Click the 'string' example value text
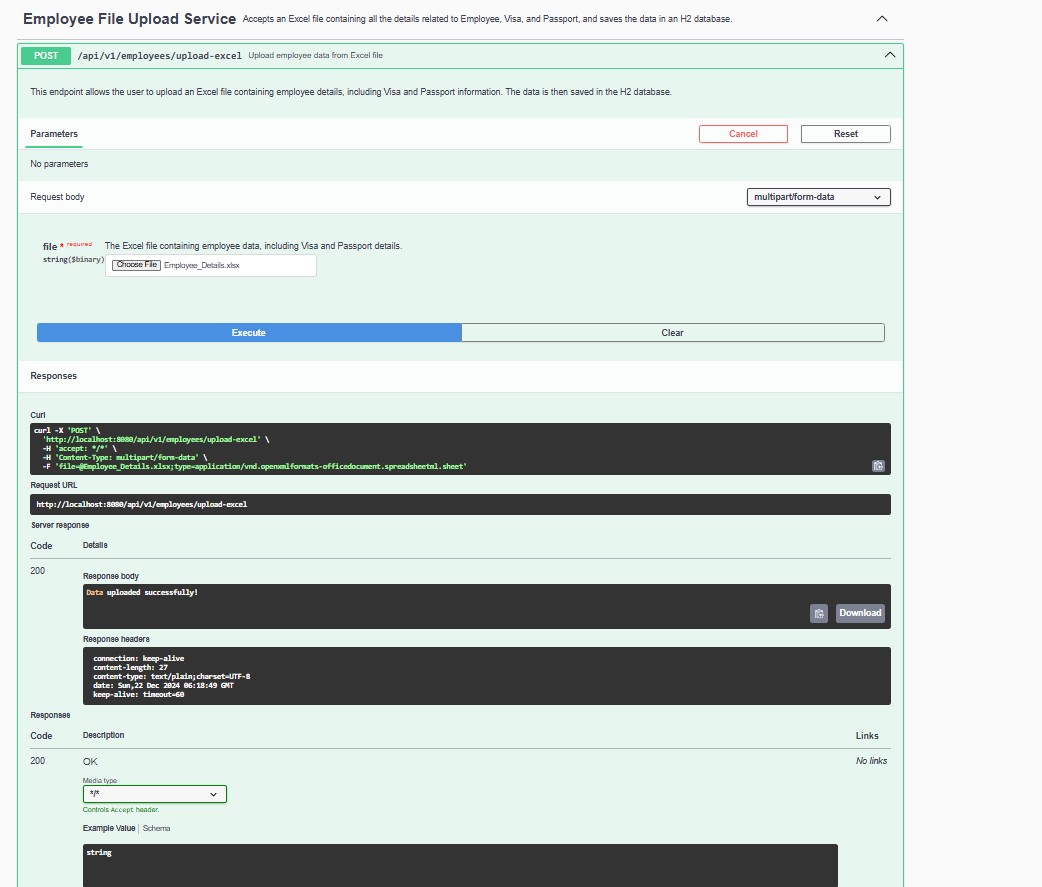Screen dimensions: 1042x887 pos(99,852)
